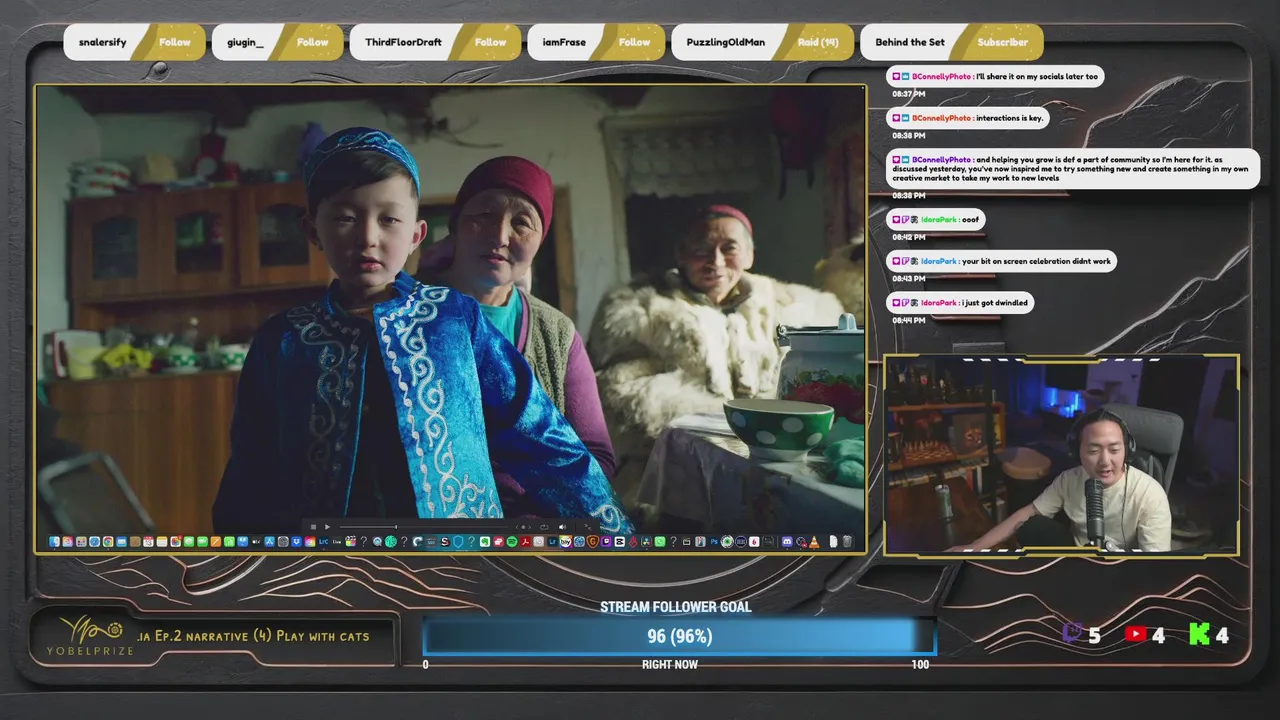Viewport: 1280px width, 720px height.
Task: Click the YouTube viewer count icon
Action: pyautogui.click(x=1135, y=633)
